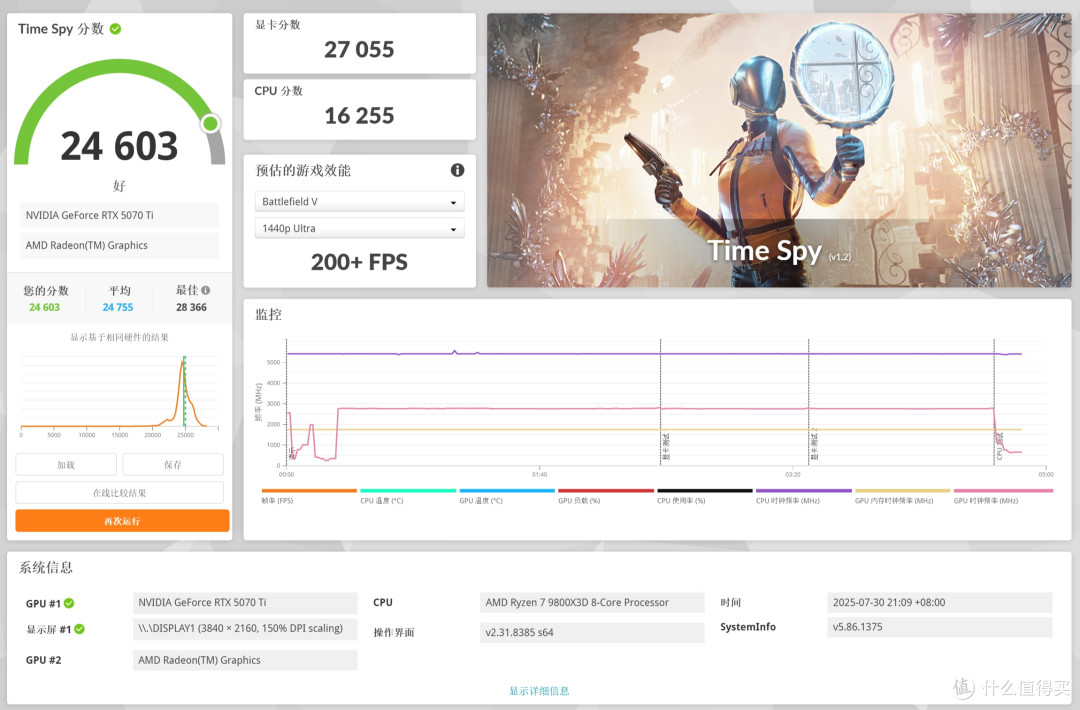Screen dimensions: 1080x710
Task: Click the 您的分数 value 24 603
Action: [44, 307]
